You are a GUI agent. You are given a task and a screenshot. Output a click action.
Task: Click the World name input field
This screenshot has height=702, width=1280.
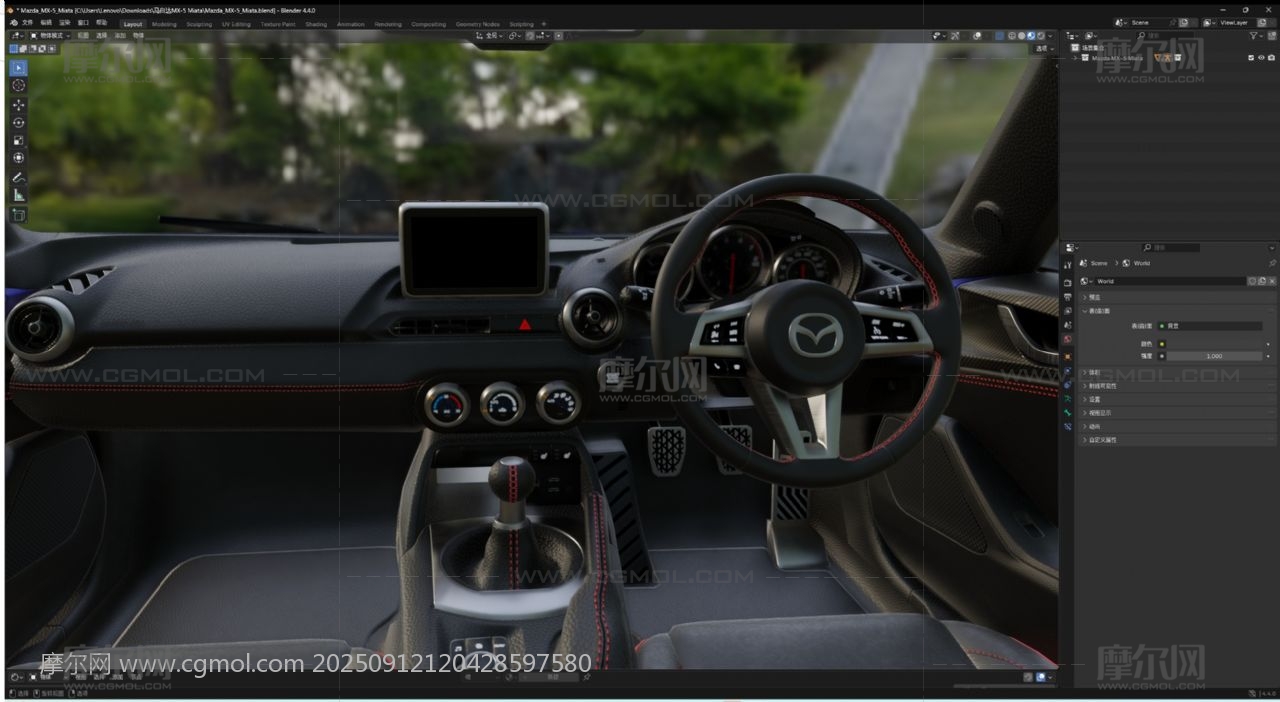point(1170,281)
